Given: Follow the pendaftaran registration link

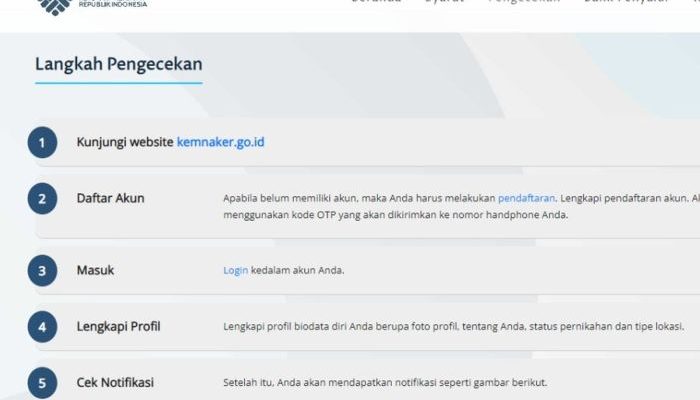Looking at the screenshot, I should point(526,198).
